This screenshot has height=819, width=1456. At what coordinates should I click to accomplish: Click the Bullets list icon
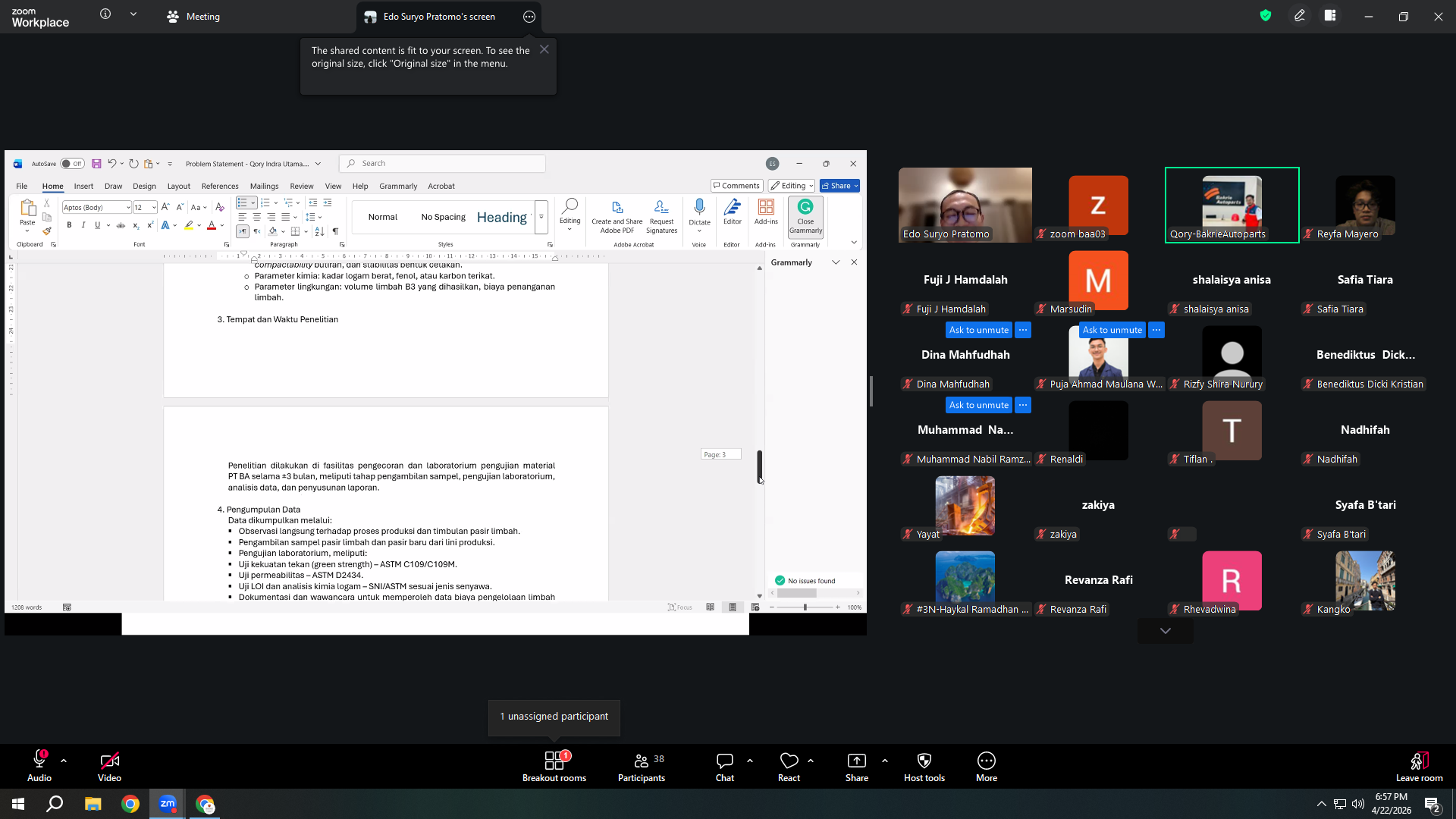pos(242,203)
